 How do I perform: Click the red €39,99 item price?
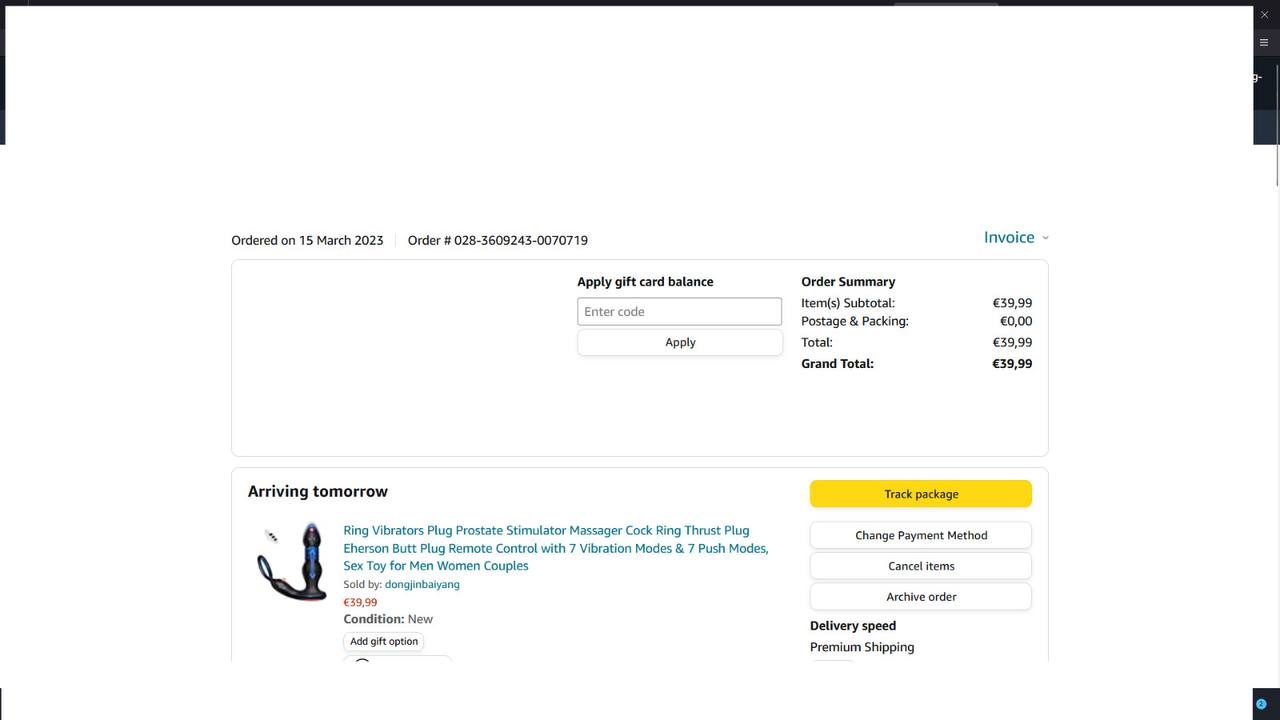tap(360, 603)
